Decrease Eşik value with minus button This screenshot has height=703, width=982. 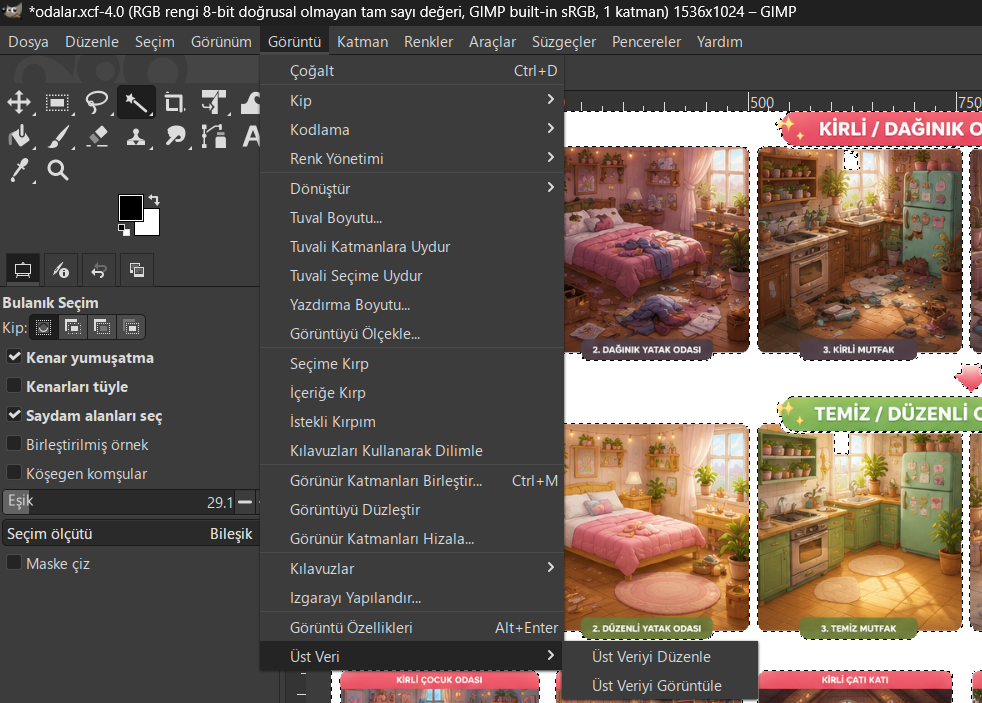click(245, 502)
